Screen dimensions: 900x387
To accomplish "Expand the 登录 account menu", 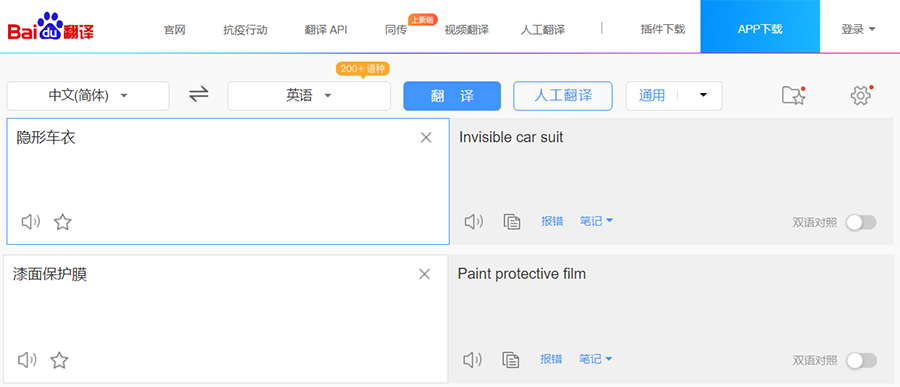I will tap(858, 29).
